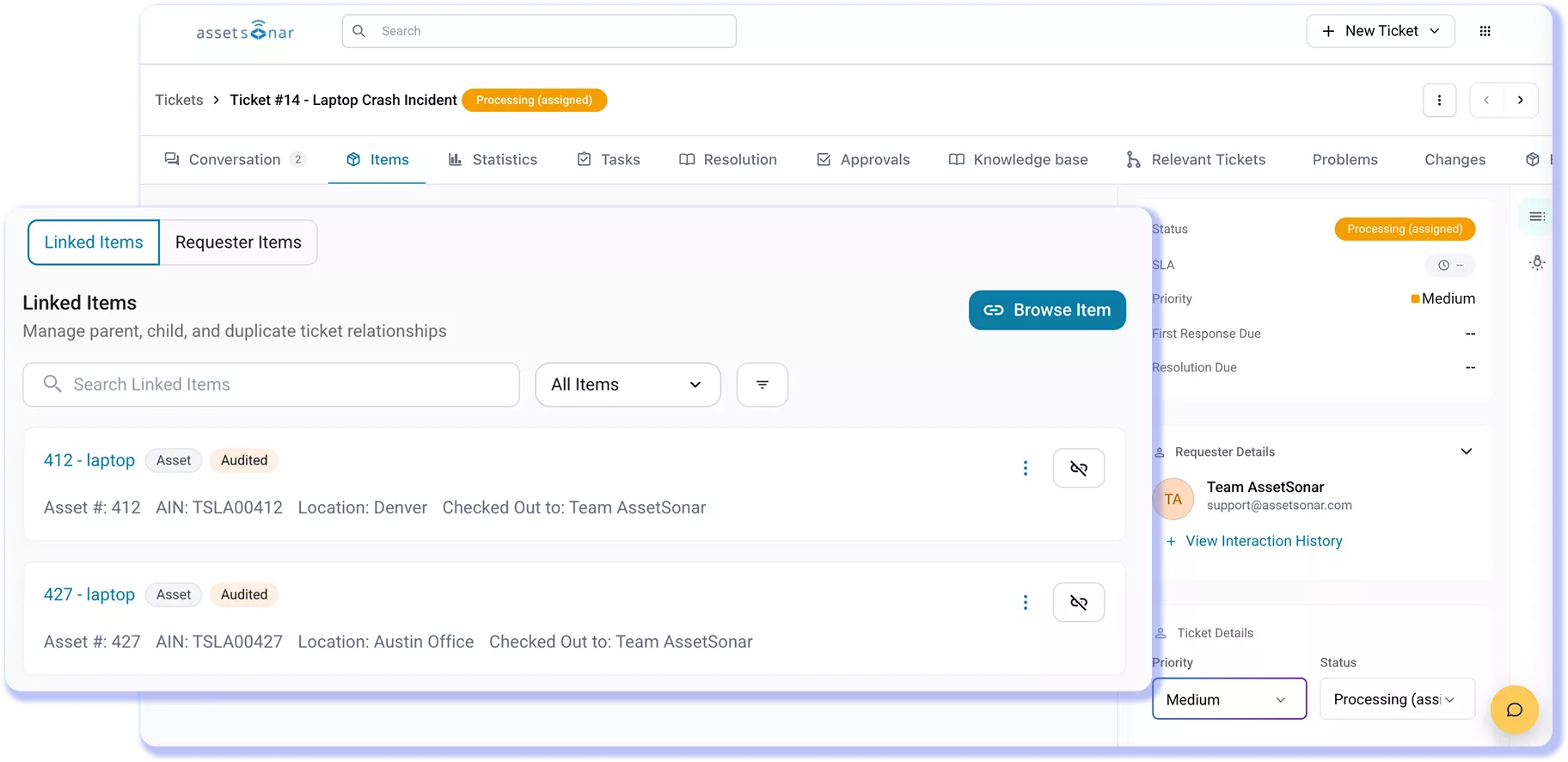Screen dimensions: 1568x762
Task: Click the Audited tag on 412 - laptop
Action: [x=244, y=460]
